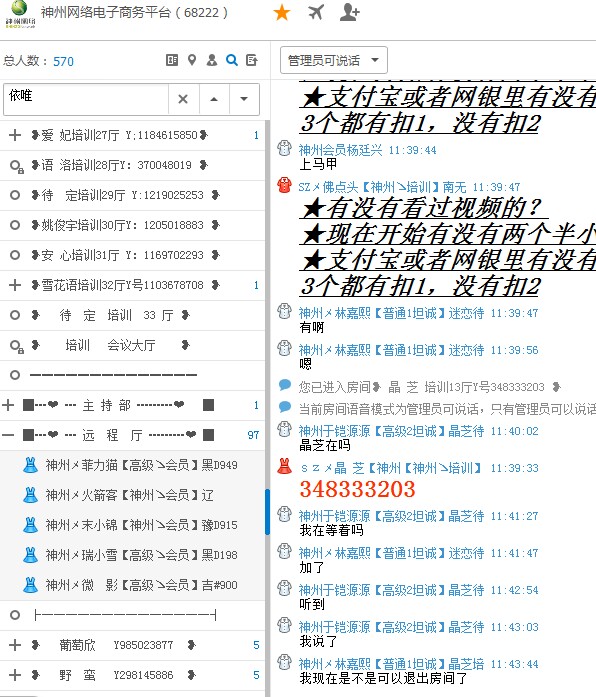Collapse the 远程厅 channel group
The width and height of the screenshot is (596, 697).
pyautogui.click(x=8, y=435)
